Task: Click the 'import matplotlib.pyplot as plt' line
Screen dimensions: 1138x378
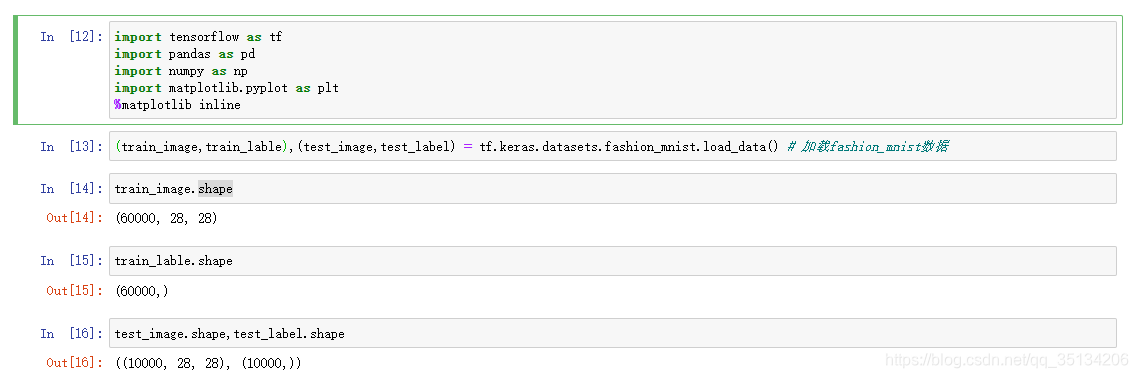Action: click(226, 88)
